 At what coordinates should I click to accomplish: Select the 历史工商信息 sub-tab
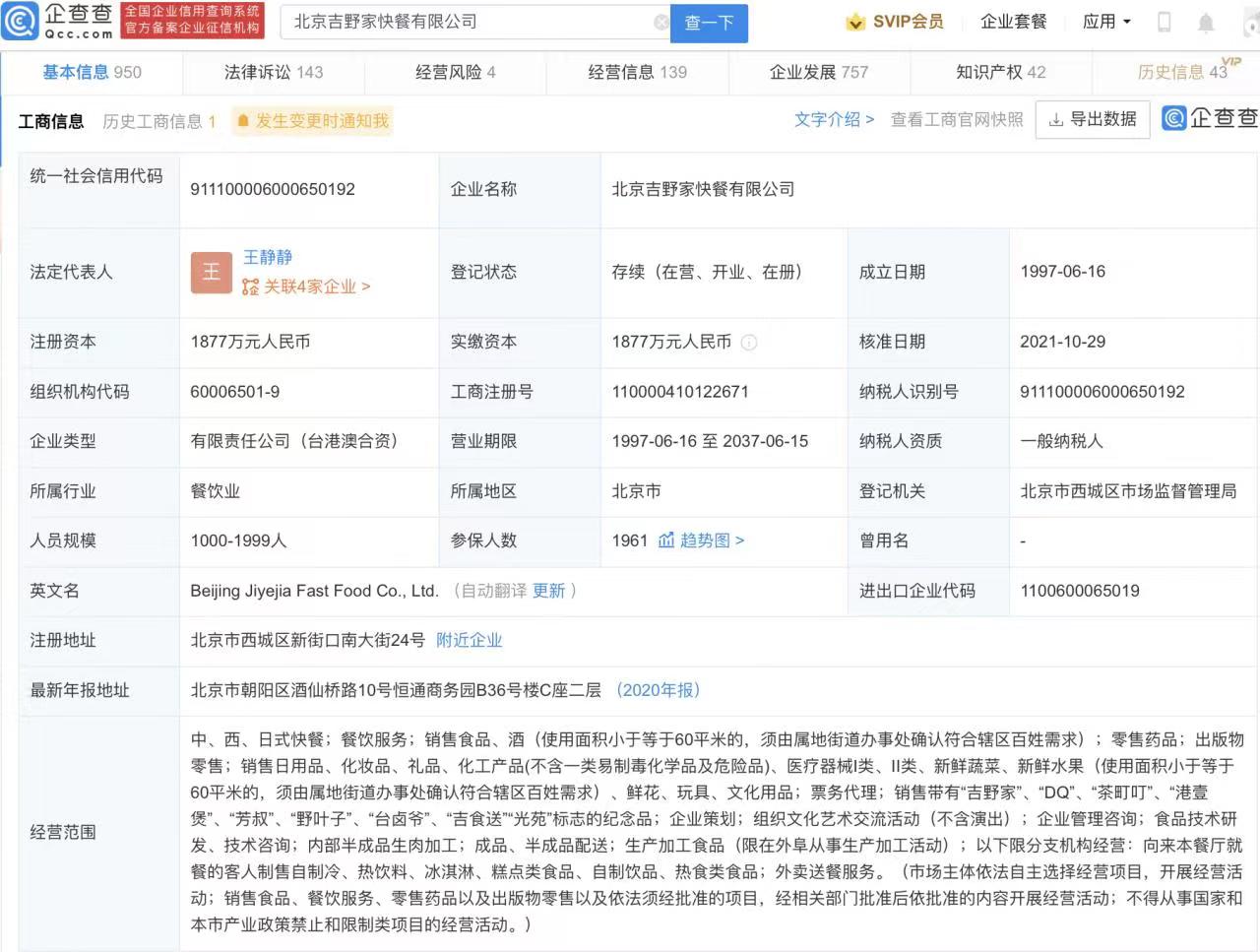pyautogui.click(x=159, y=121)
